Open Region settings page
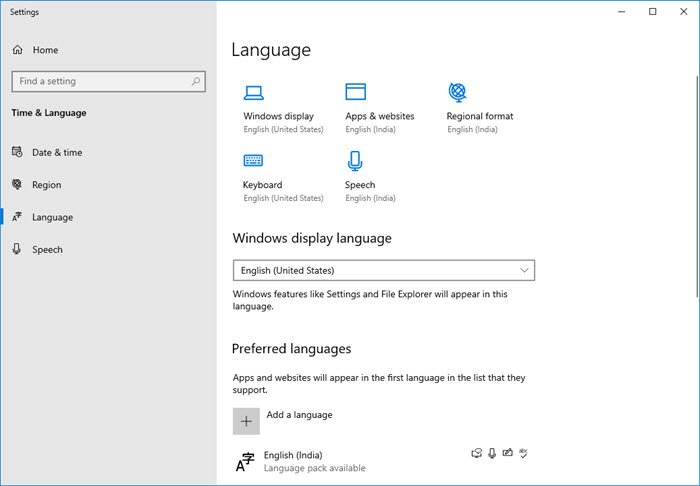Image resolution: width=700 pixels, height=486 pixels. coord(46,185)
